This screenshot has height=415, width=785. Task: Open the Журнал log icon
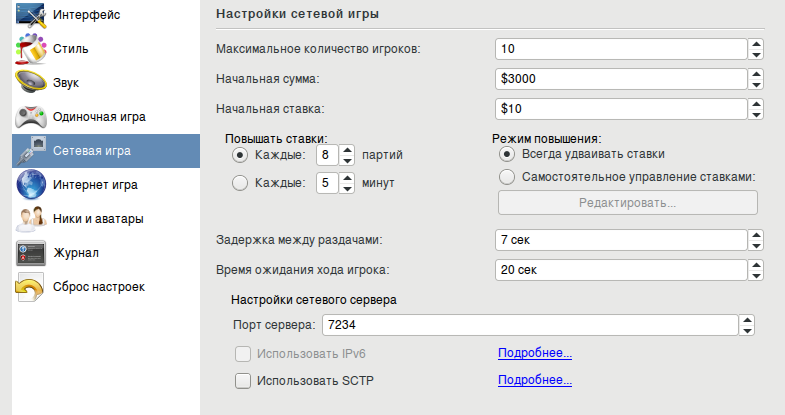(31, 253)
